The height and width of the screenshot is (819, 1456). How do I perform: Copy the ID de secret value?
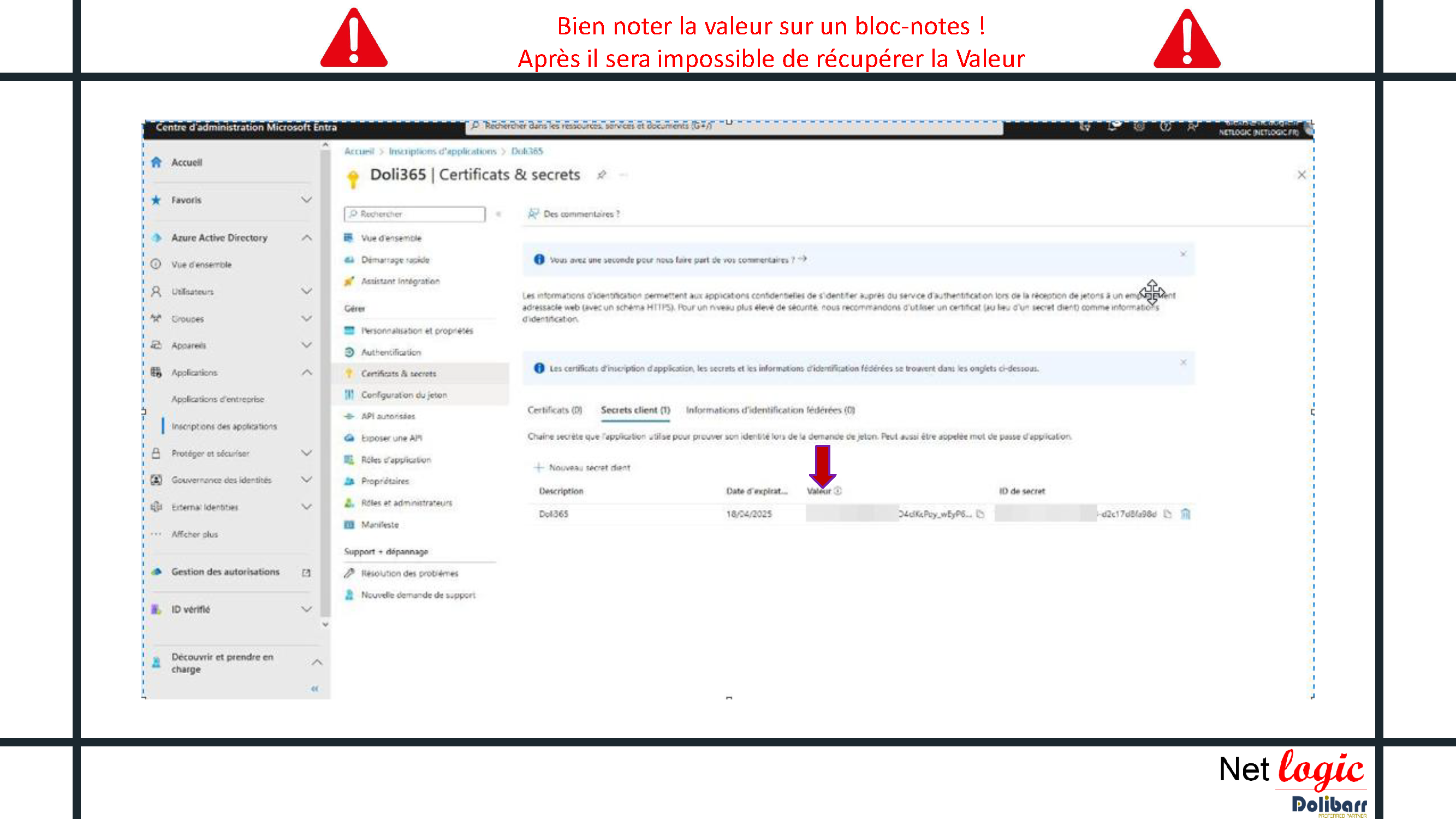tap(1168, 514)
